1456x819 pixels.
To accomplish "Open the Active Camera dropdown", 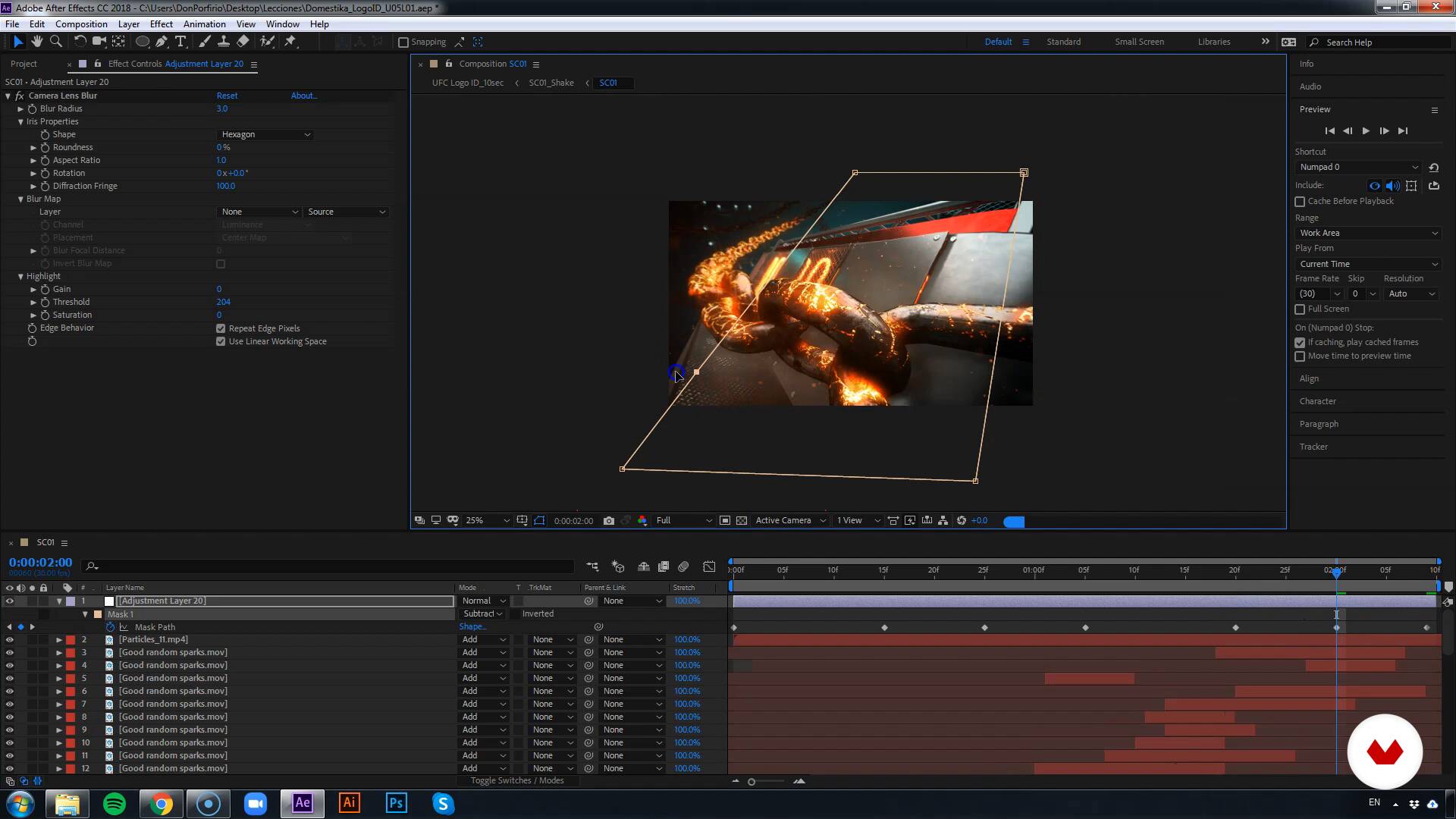I will [x=790, y=521].
